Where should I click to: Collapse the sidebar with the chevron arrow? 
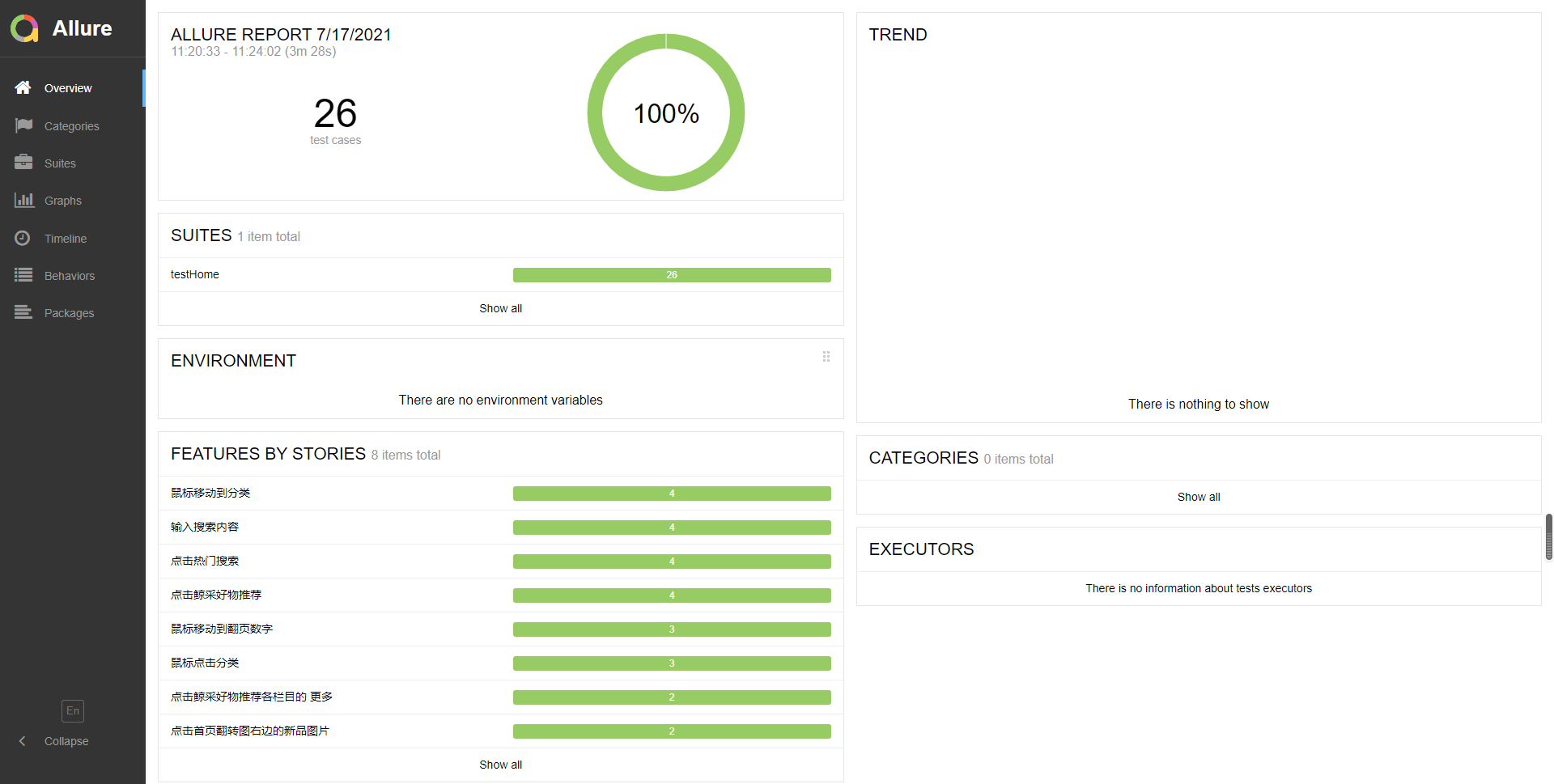click(23, 741)
